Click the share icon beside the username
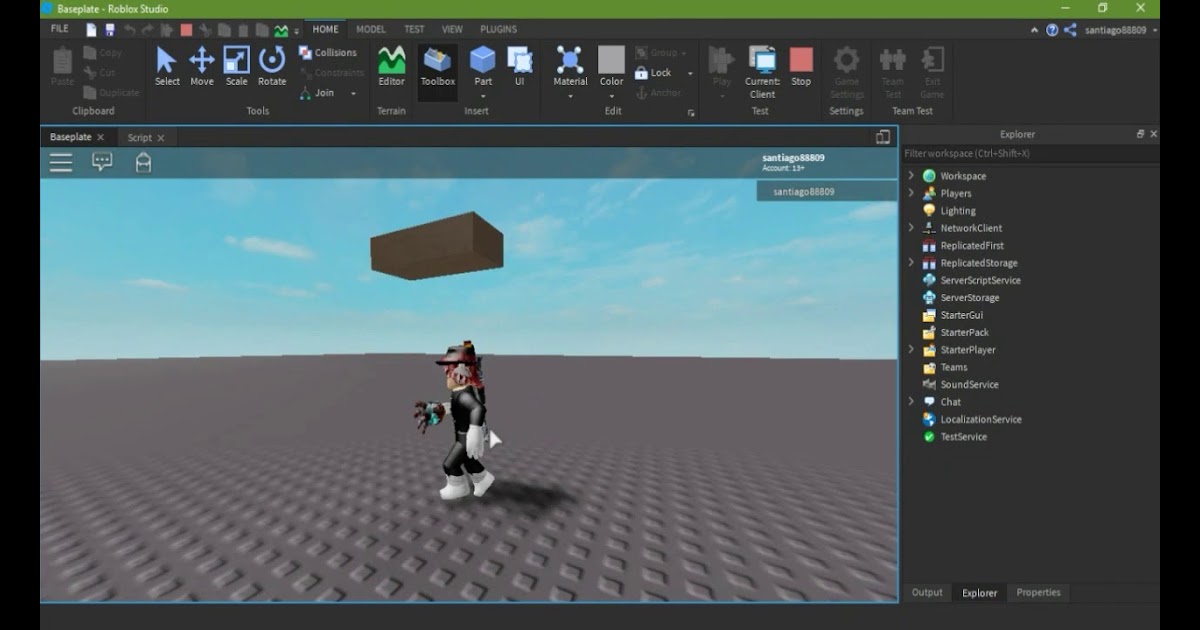 (1071, 30)
